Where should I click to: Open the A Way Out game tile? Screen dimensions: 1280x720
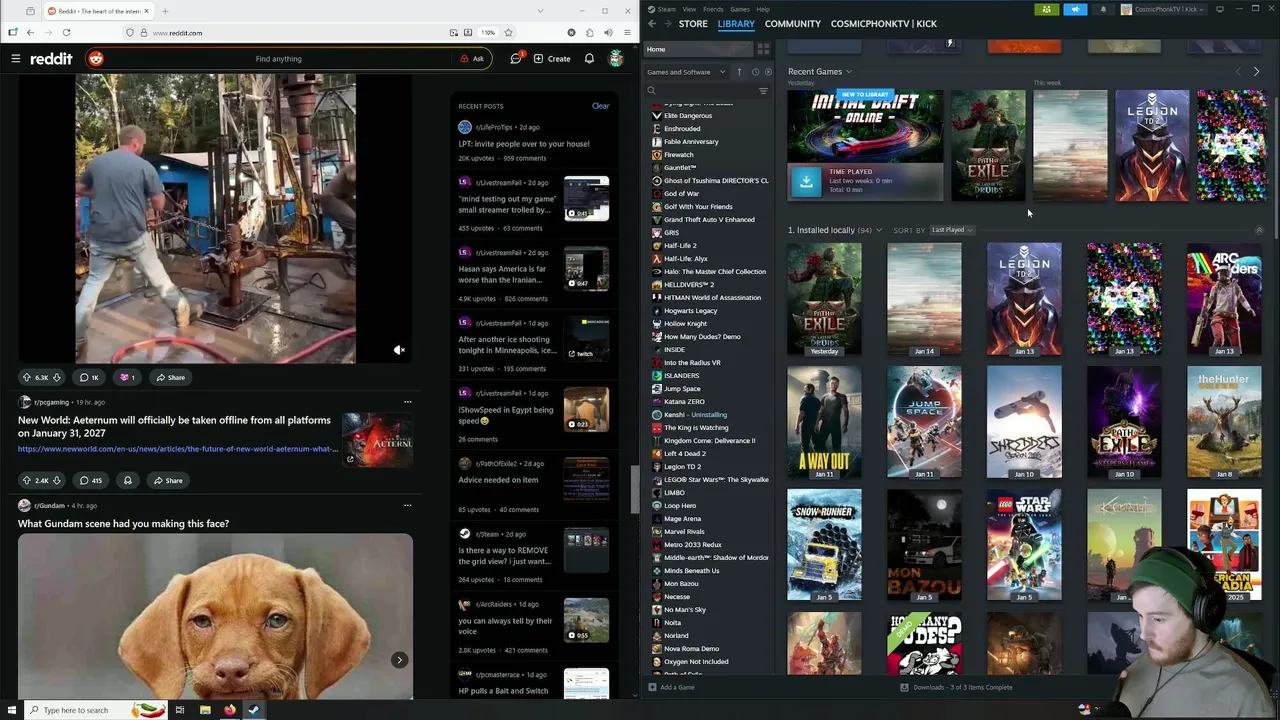click(x=824, y=422)
